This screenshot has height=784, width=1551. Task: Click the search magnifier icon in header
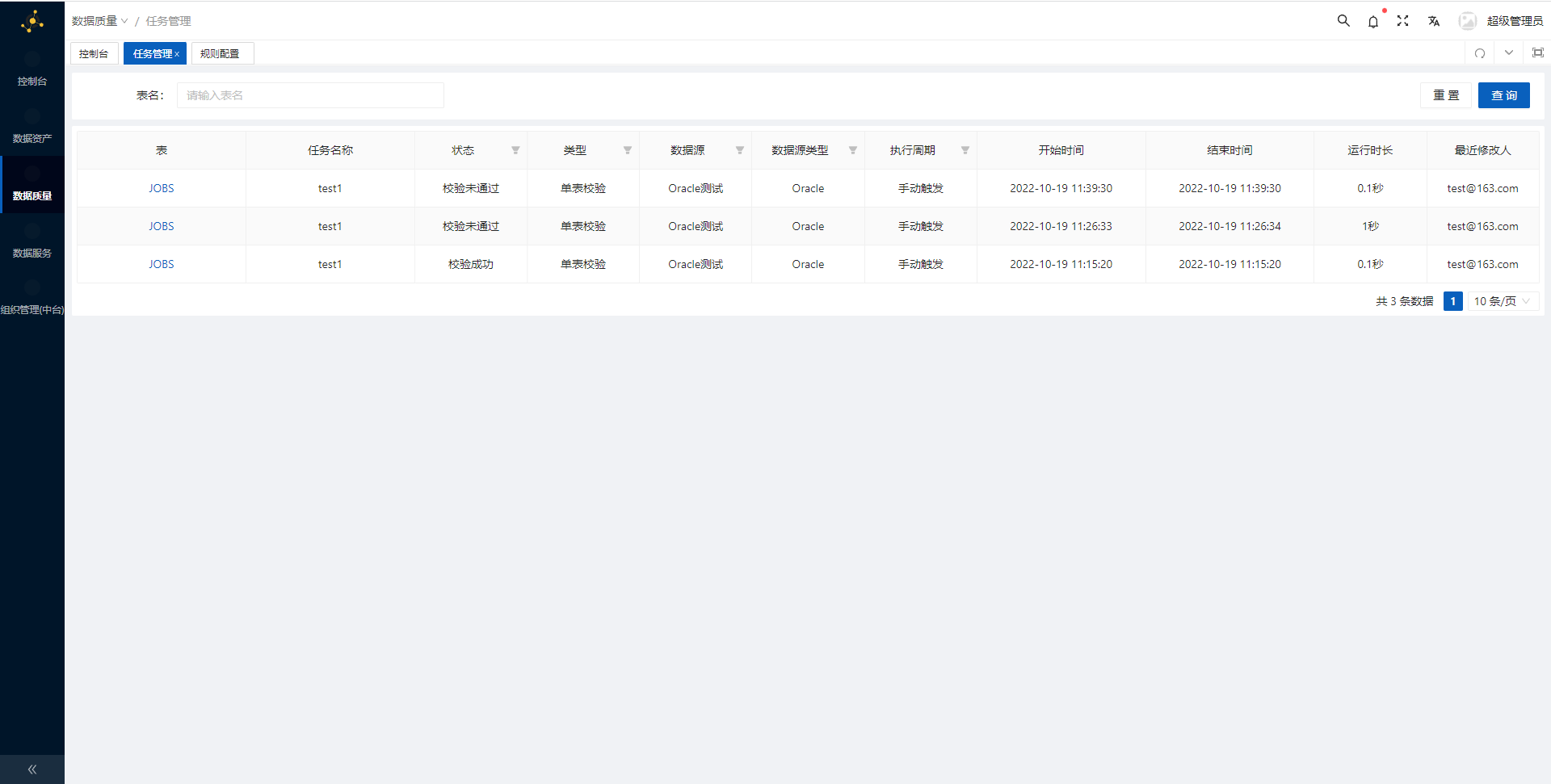tap(1343, 21)
